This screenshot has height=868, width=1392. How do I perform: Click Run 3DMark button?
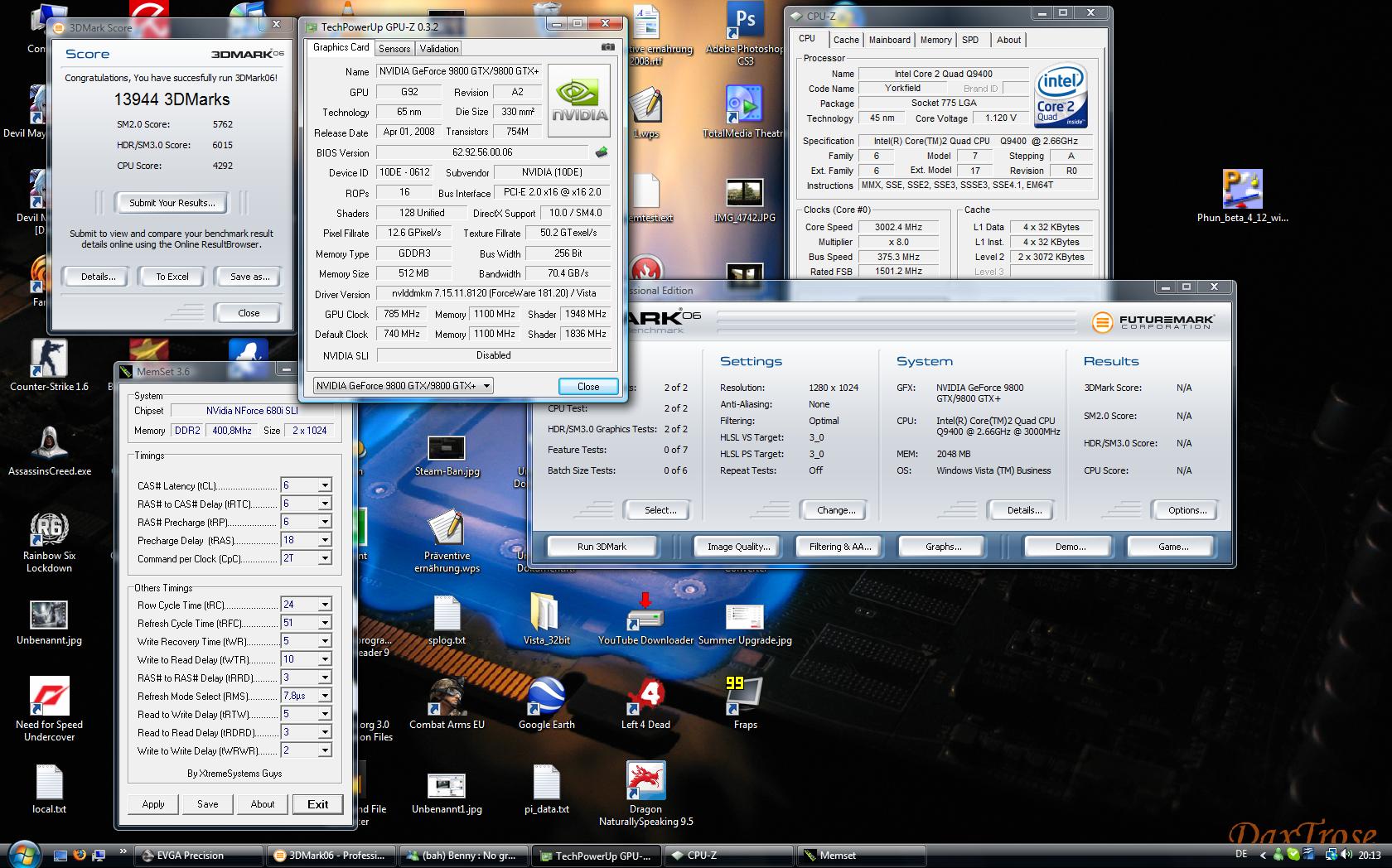point(602,547)
